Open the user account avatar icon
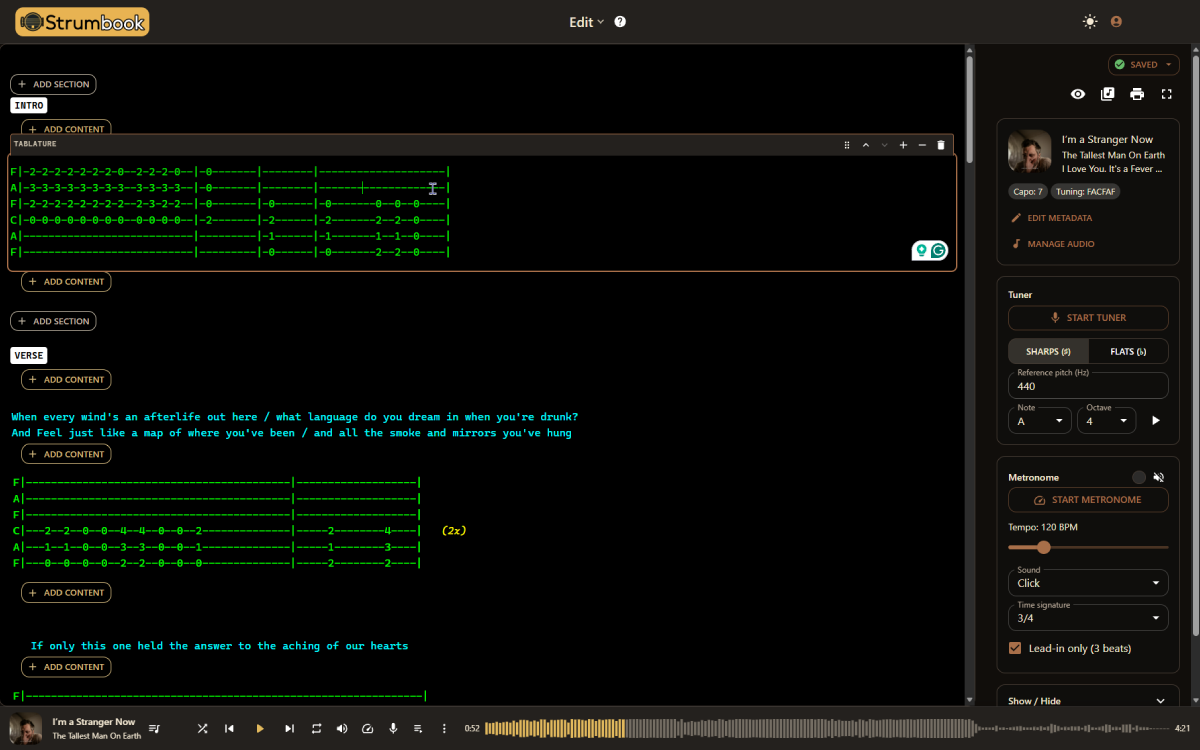This screenshot has width=1200, height=750. tap(1117, 21)
